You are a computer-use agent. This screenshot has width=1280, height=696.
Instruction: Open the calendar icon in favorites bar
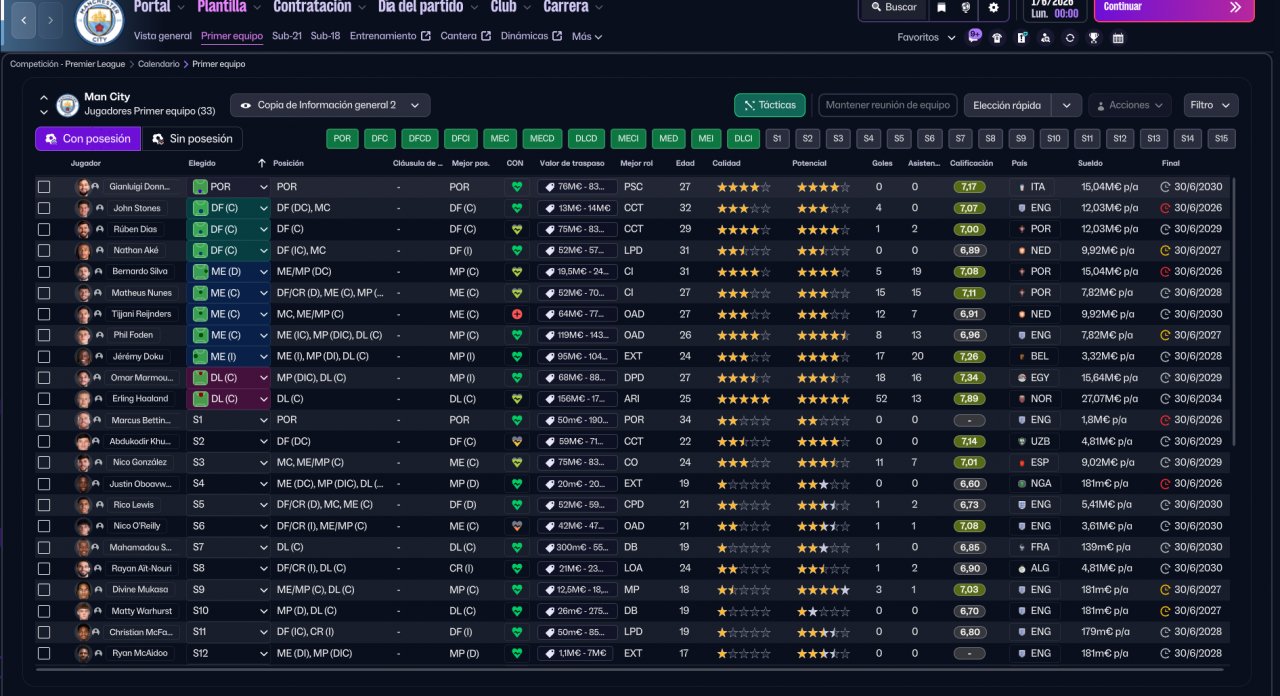[x=1118, y=38]
